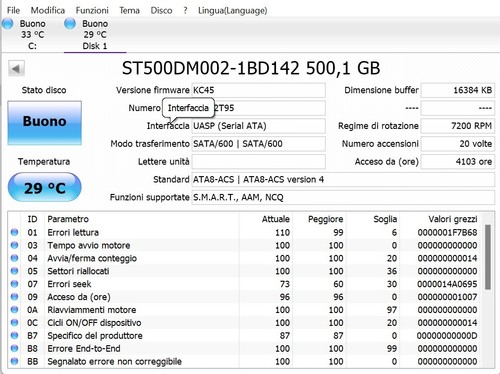Select the Tempo avvio motore parameter
Screen dimensions: 500x374
[89, 245]
